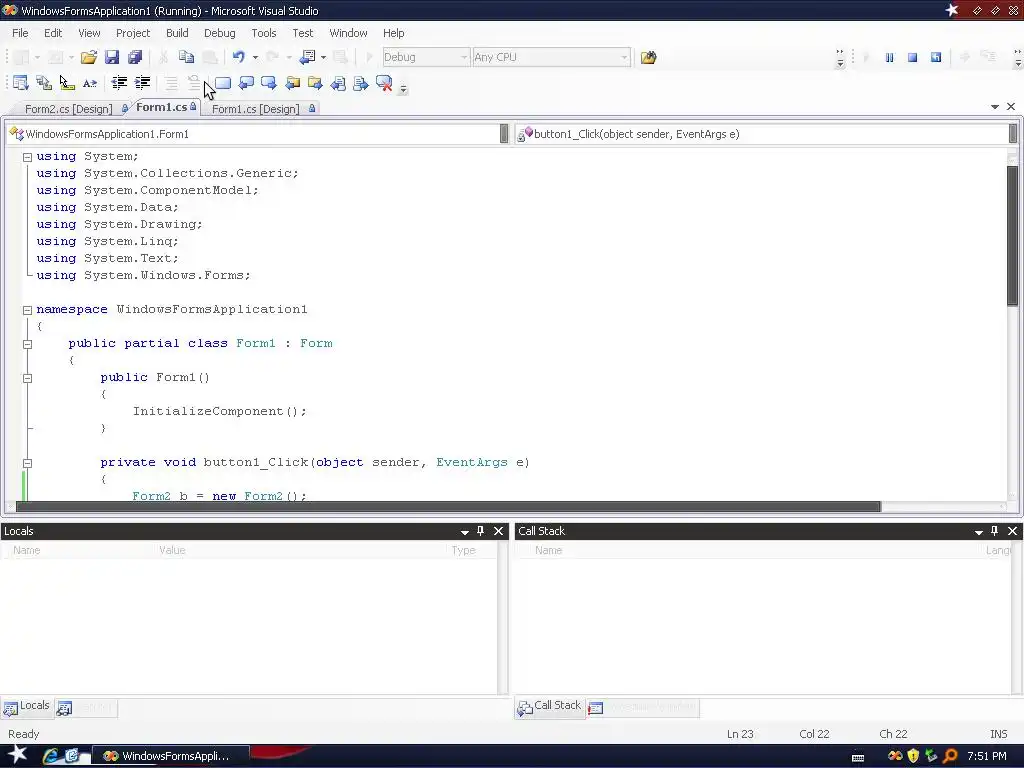Viewport: 1024px width, 768px height.
Task: Toggle auto-hide pin on the Call Stack panel
Action: coord(995,531)
